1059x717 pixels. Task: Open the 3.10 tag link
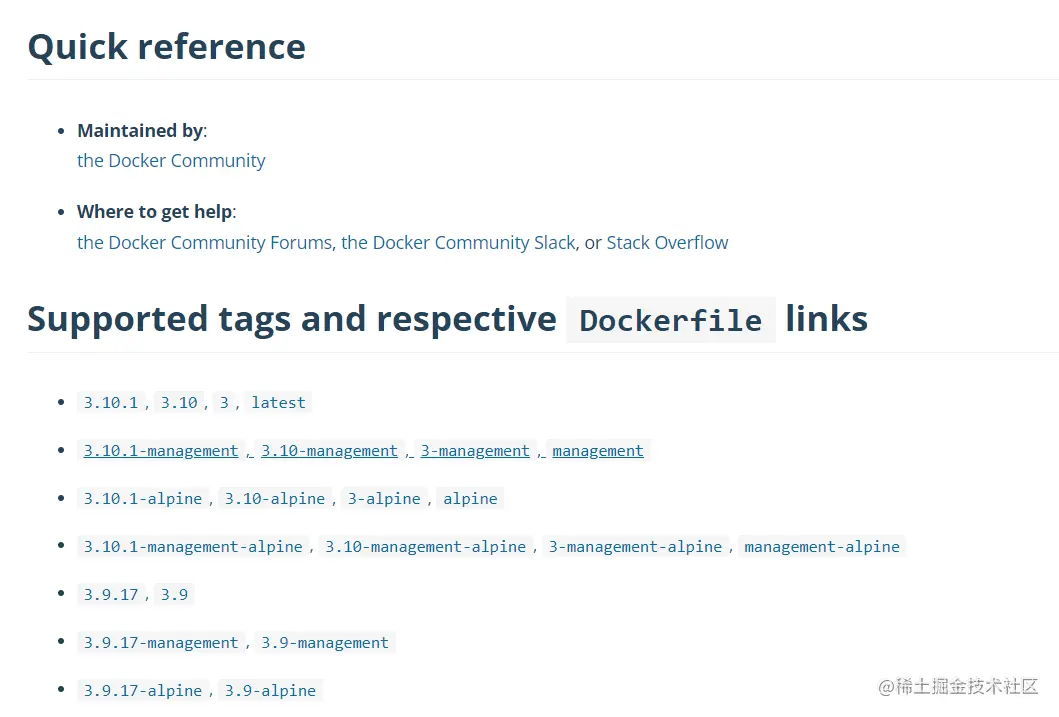(x=179, y=403)
